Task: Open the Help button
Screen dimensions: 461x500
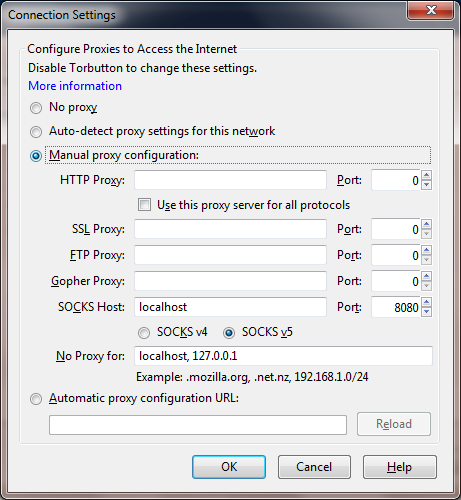Action: (400, 467)
